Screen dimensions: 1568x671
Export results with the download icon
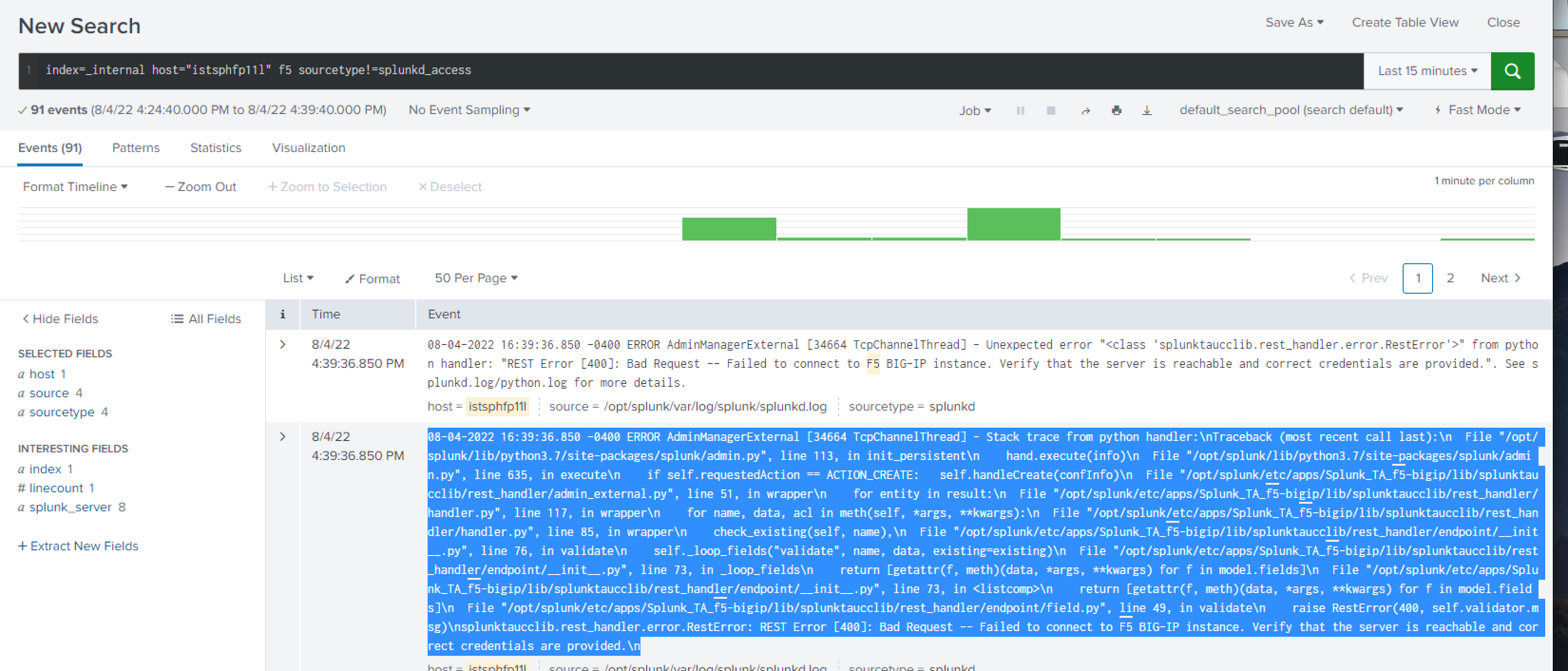pos(1147,111)
